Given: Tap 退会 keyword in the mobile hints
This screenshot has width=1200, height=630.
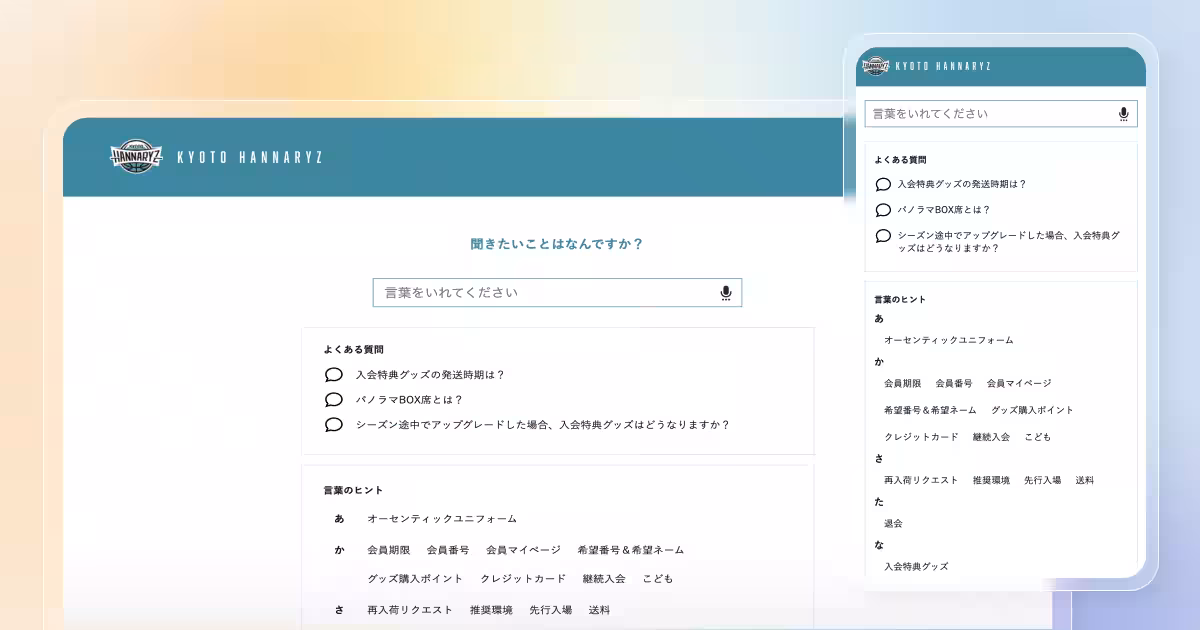Looking at the screenshot, I should [893, 523].
